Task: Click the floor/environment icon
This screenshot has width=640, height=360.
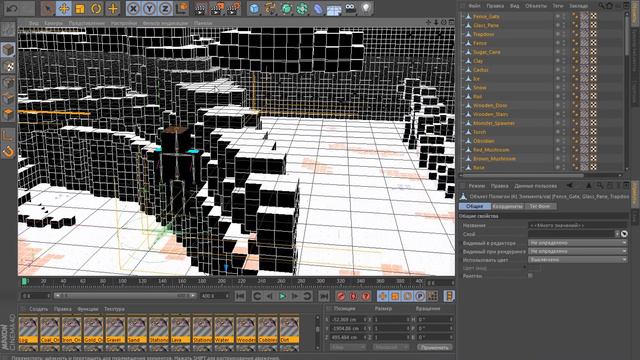Action: click(334, 9)
